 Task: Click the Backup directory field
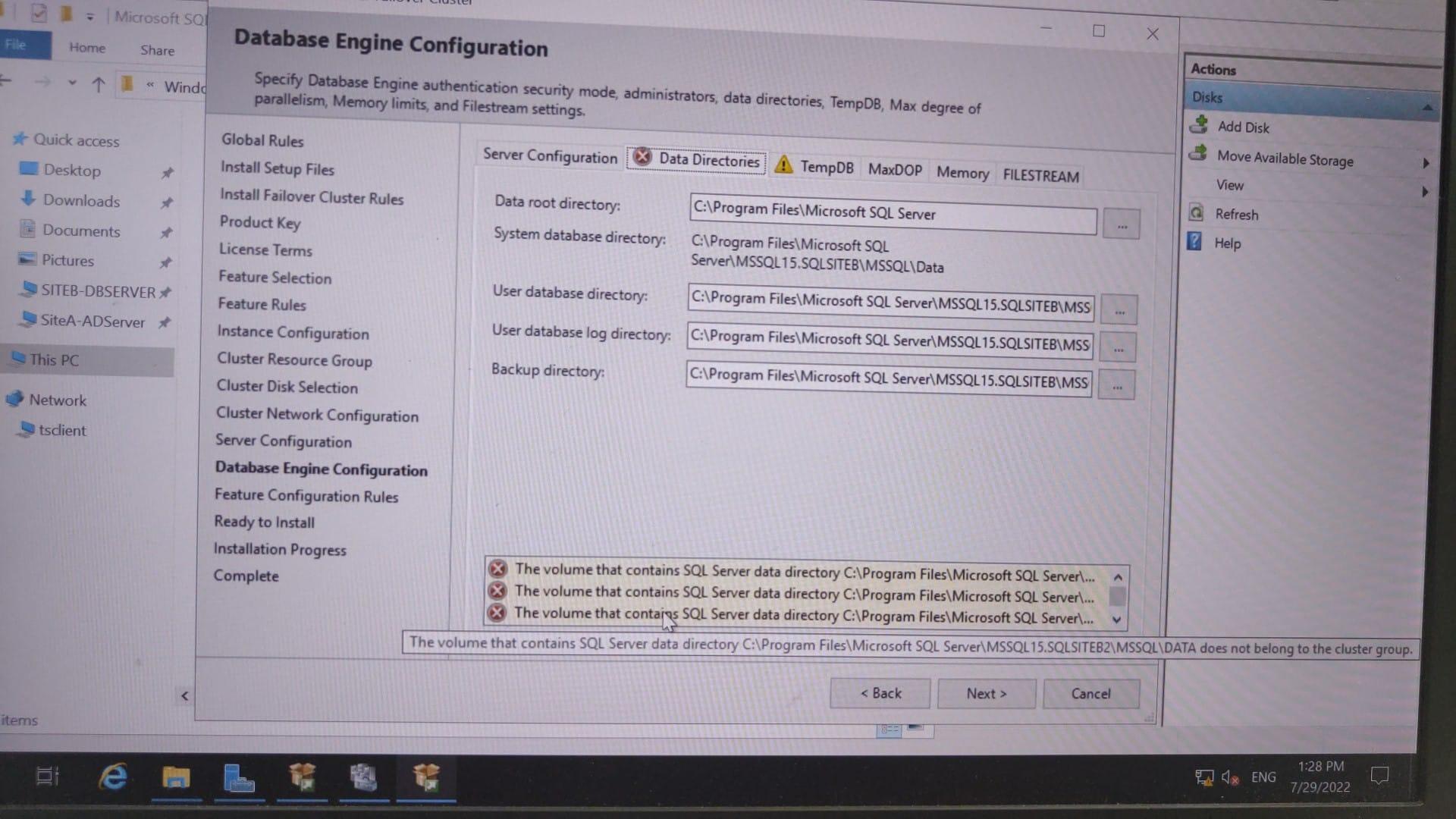point(890,378)
